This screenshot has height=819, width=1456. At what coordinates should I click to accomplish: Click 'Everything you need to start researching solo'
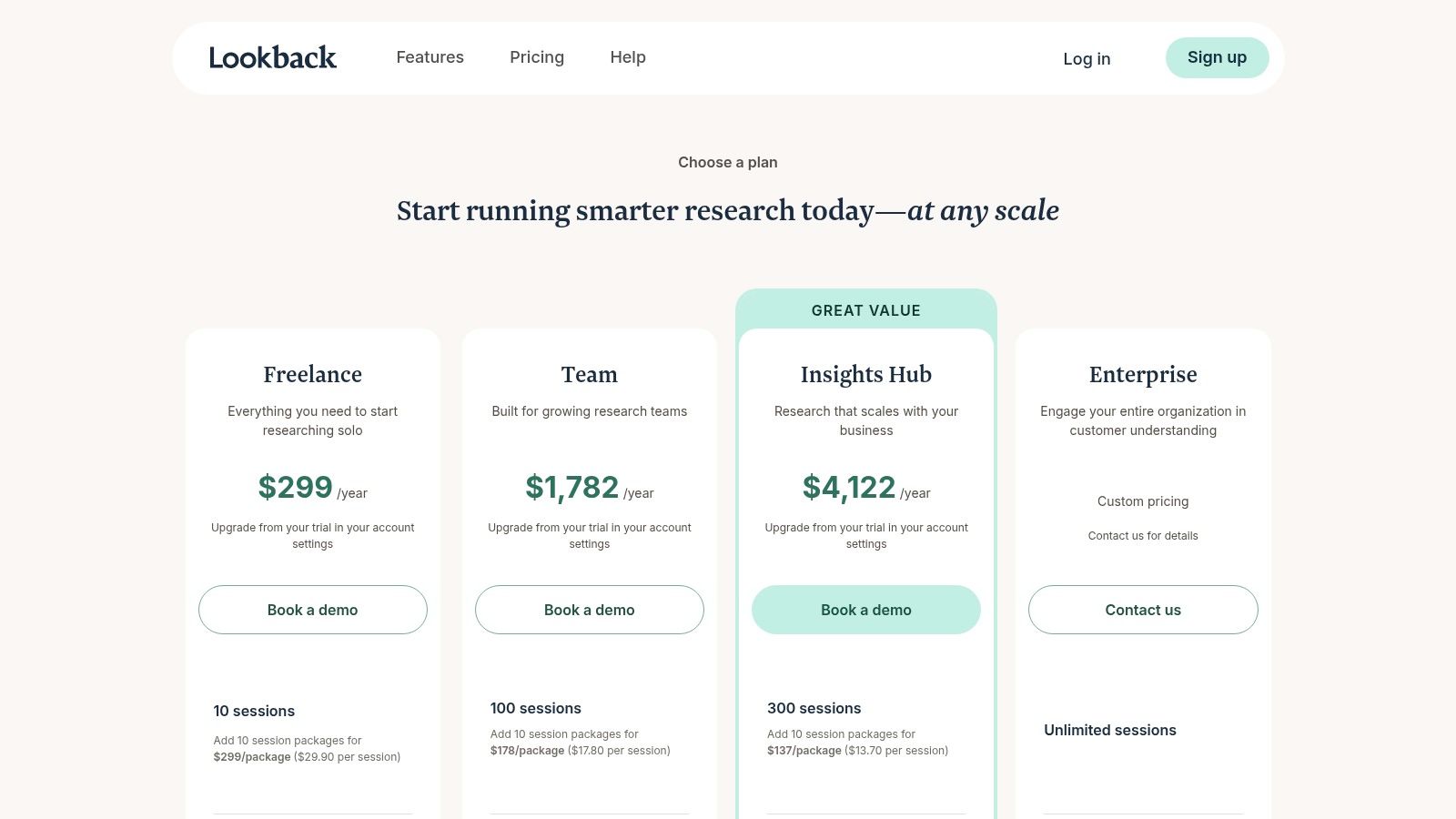click(x=313, y=420)
